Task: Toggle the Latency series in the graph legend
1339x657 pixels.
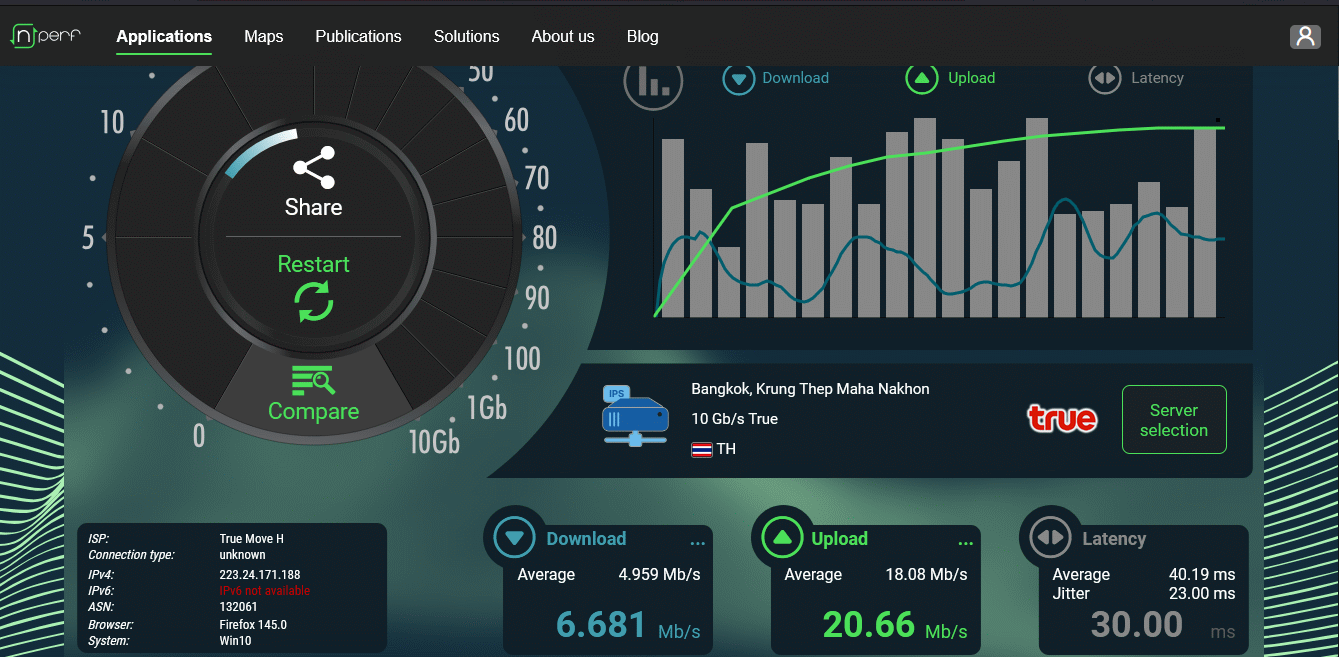Action: coord(1136,78)
